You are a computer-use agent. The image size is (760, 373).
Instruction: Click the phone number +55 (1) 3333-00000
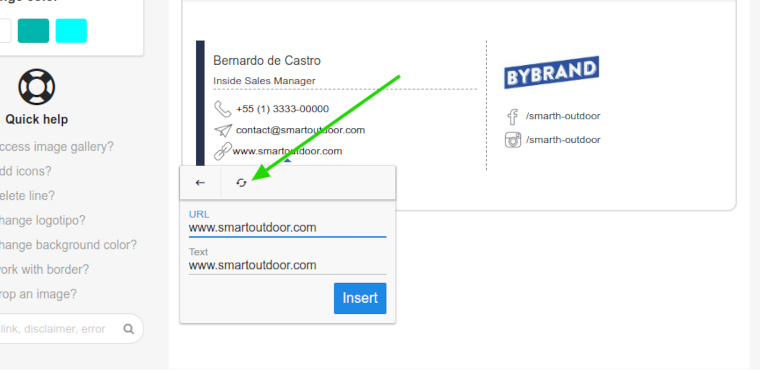(283, 109)
